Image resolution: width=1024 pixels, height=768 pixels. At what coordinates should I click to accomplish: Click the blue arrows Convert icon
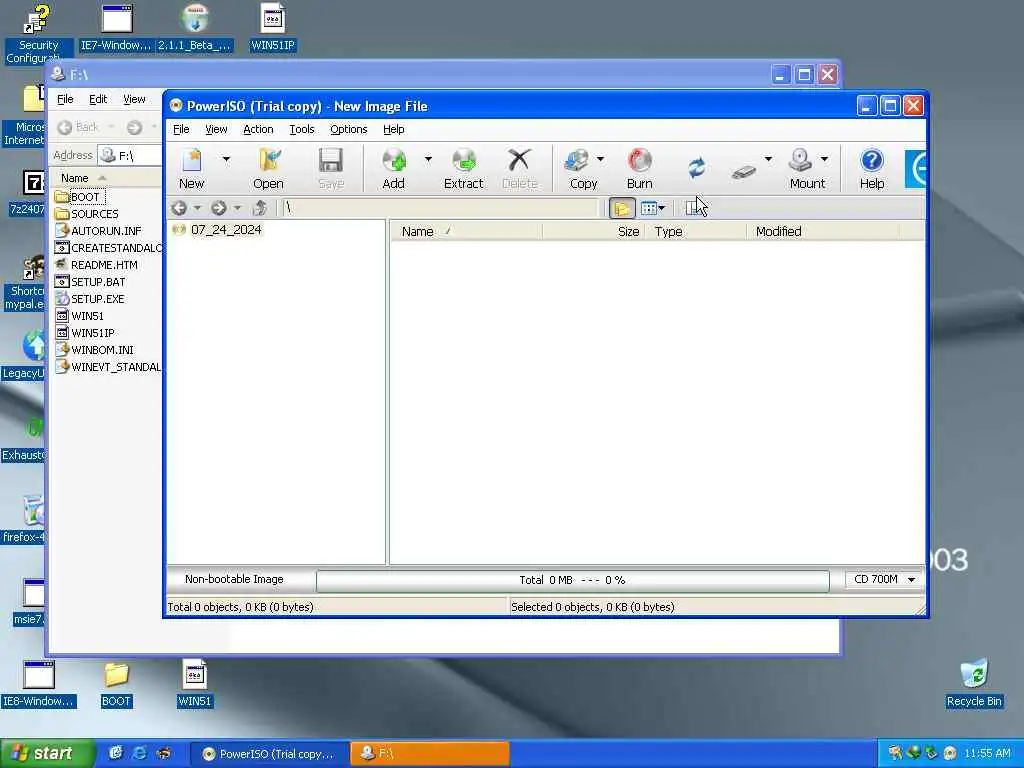click(x=696, y=168)
